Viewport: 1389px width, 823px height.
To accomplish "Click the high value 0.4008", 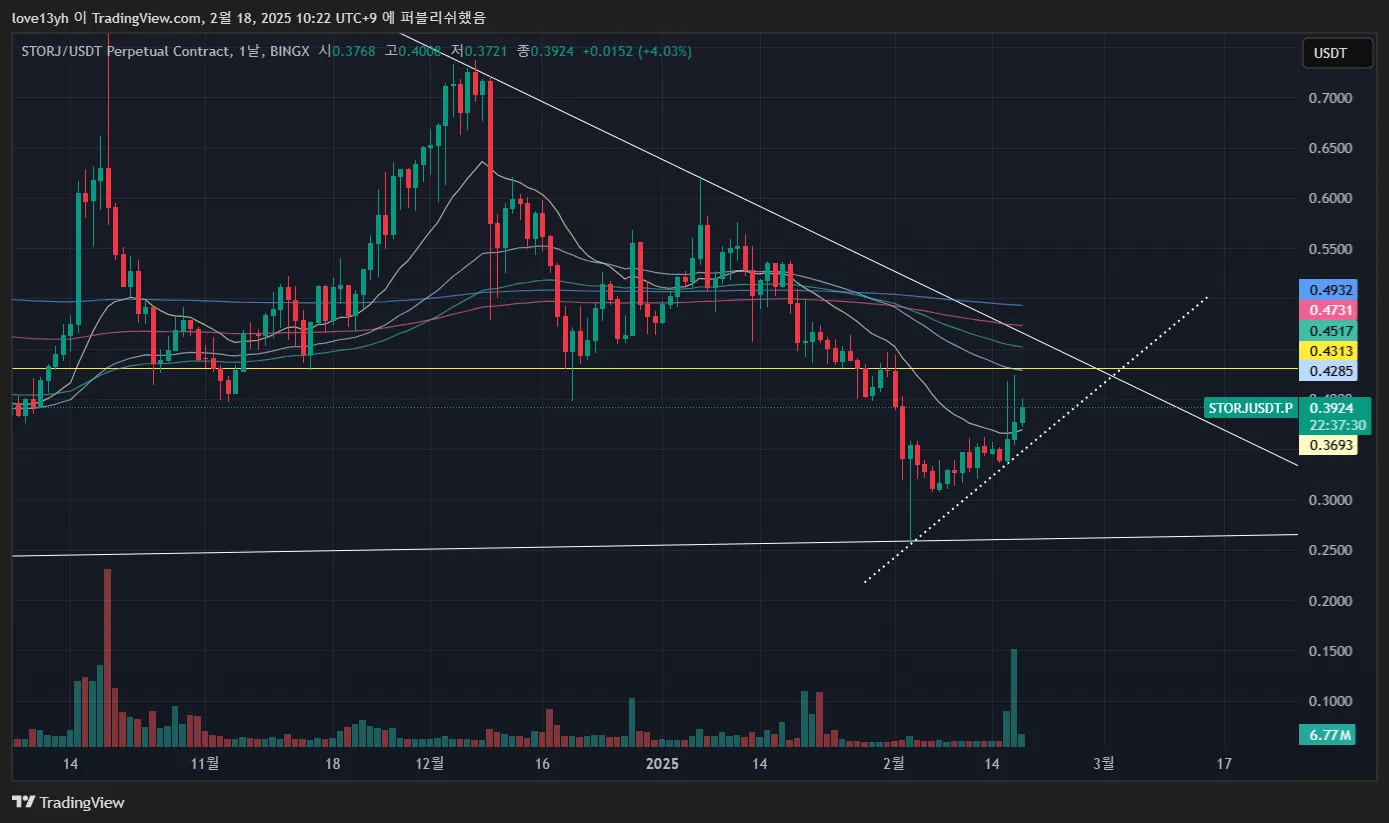I will pyautogui.click(x=420, y=51).
